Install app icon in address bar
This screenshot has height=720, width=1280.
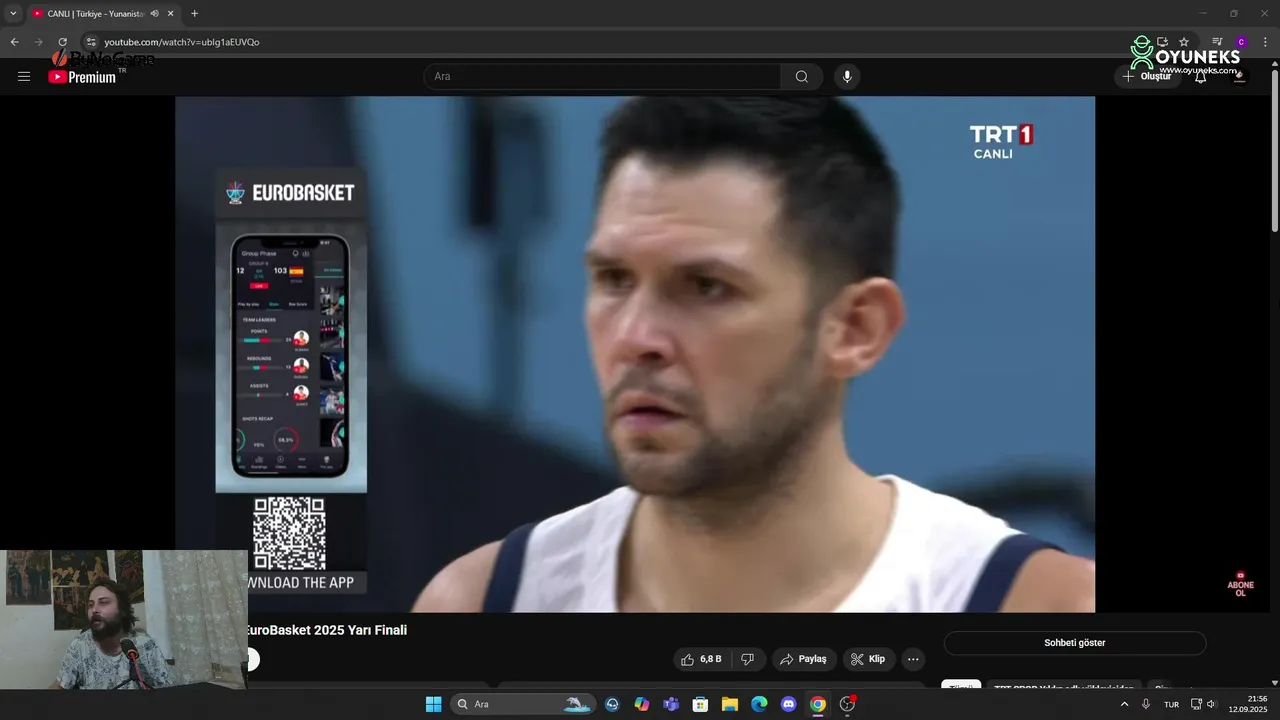[1162, 42]
